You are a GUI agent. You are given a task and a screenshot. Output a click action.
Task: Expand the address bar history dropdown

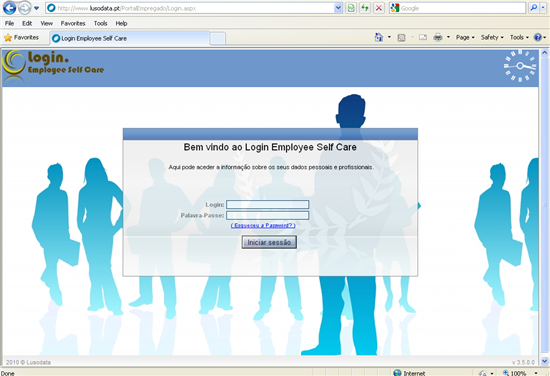click(338, 8)
